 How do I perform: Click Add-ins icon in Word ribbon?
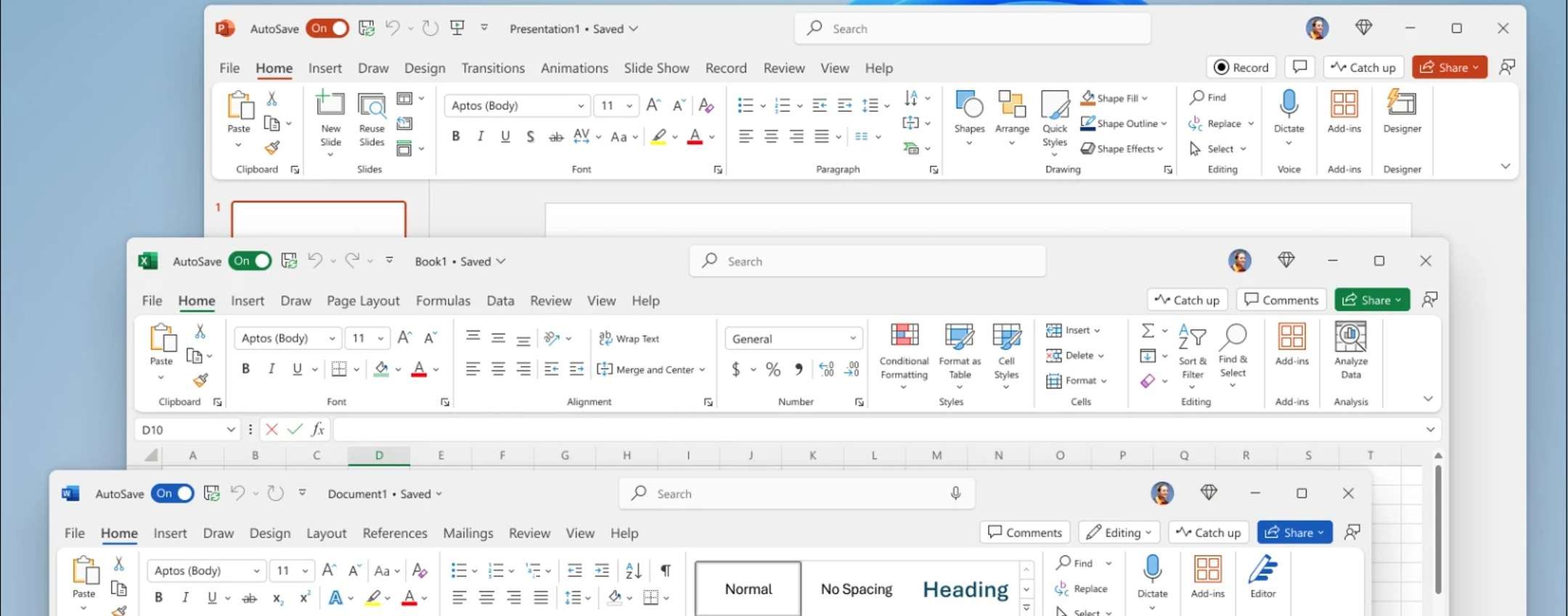pyautogui.click(x=1207, y=570)
